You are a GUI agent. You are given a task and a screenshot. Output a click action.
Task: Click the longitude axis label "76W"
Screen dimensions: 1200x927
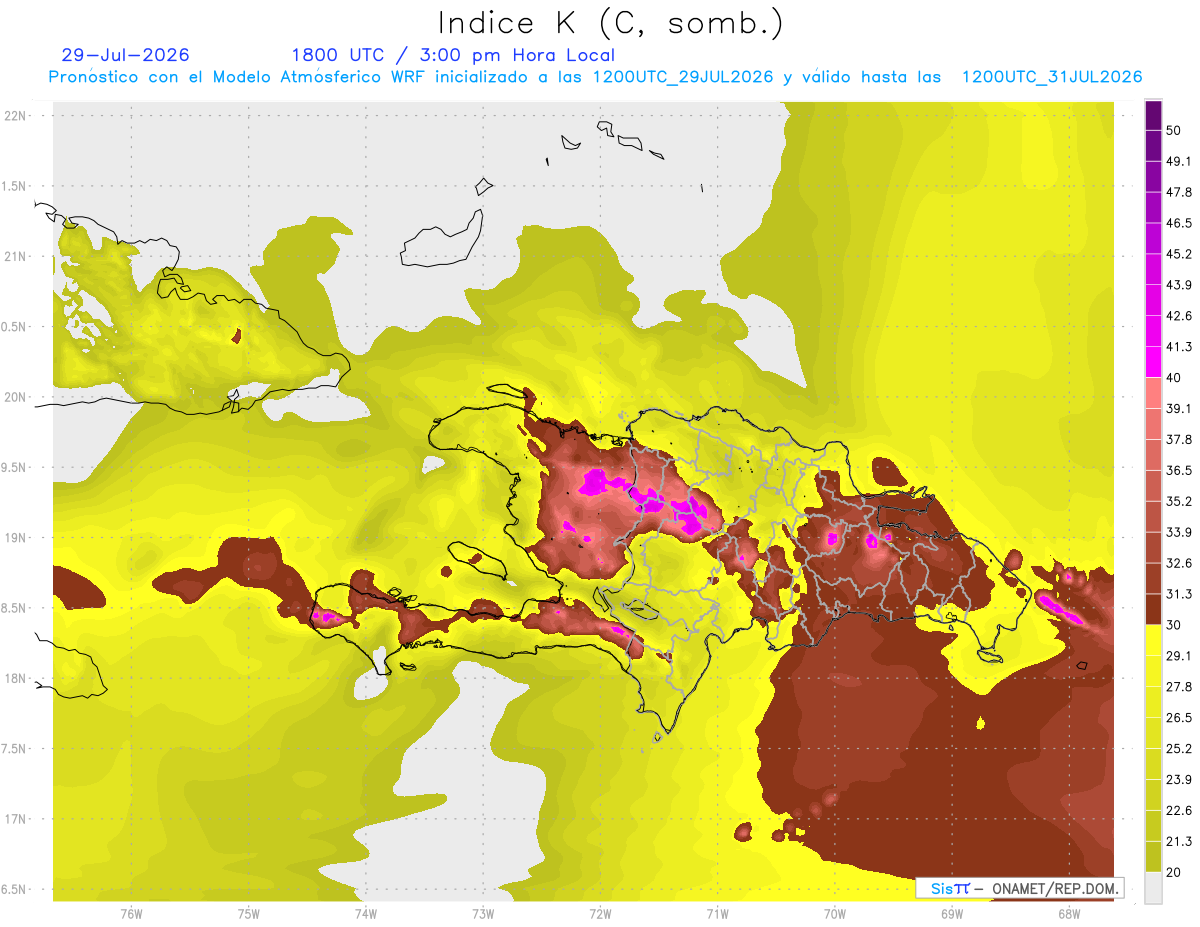[131, 912]
